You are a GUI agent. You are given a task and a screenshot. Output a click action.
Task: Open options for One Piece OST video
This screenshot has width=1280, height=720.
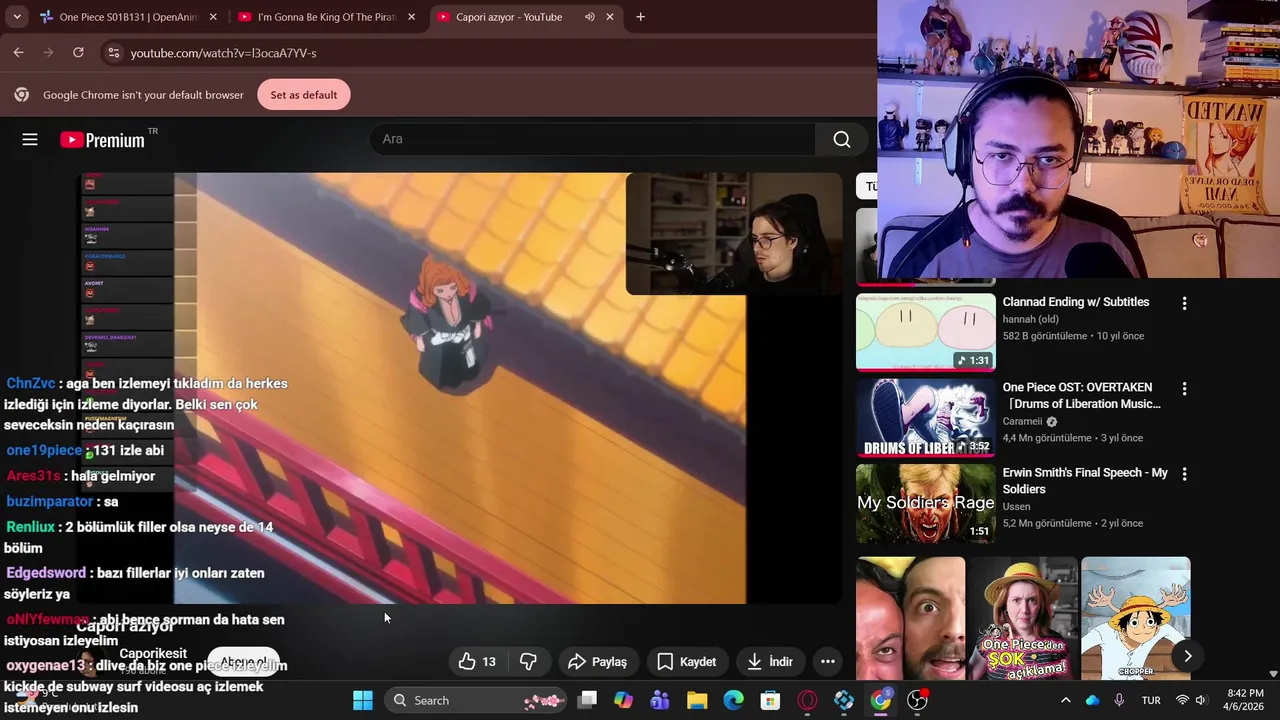pos(1185,388)
